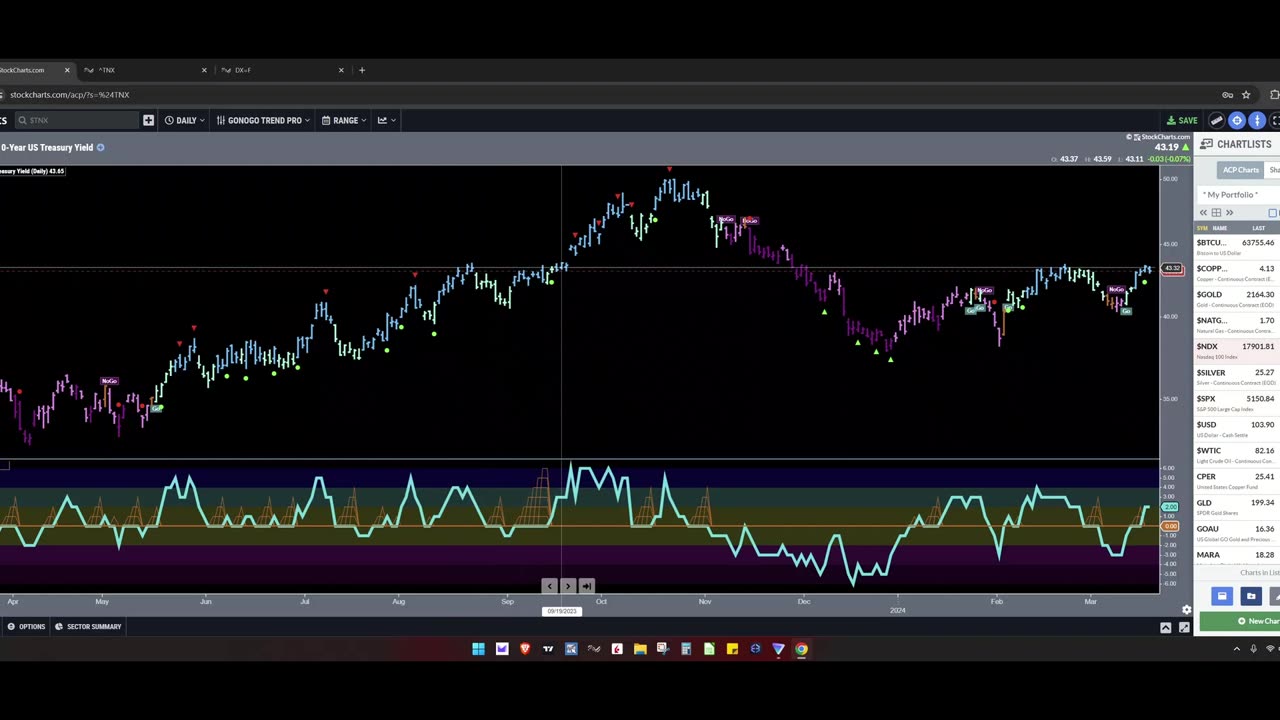Tick the checkbox in the ChartLists toolbar
Screen dimensions: 1280x720
[x=1273, y=213]
